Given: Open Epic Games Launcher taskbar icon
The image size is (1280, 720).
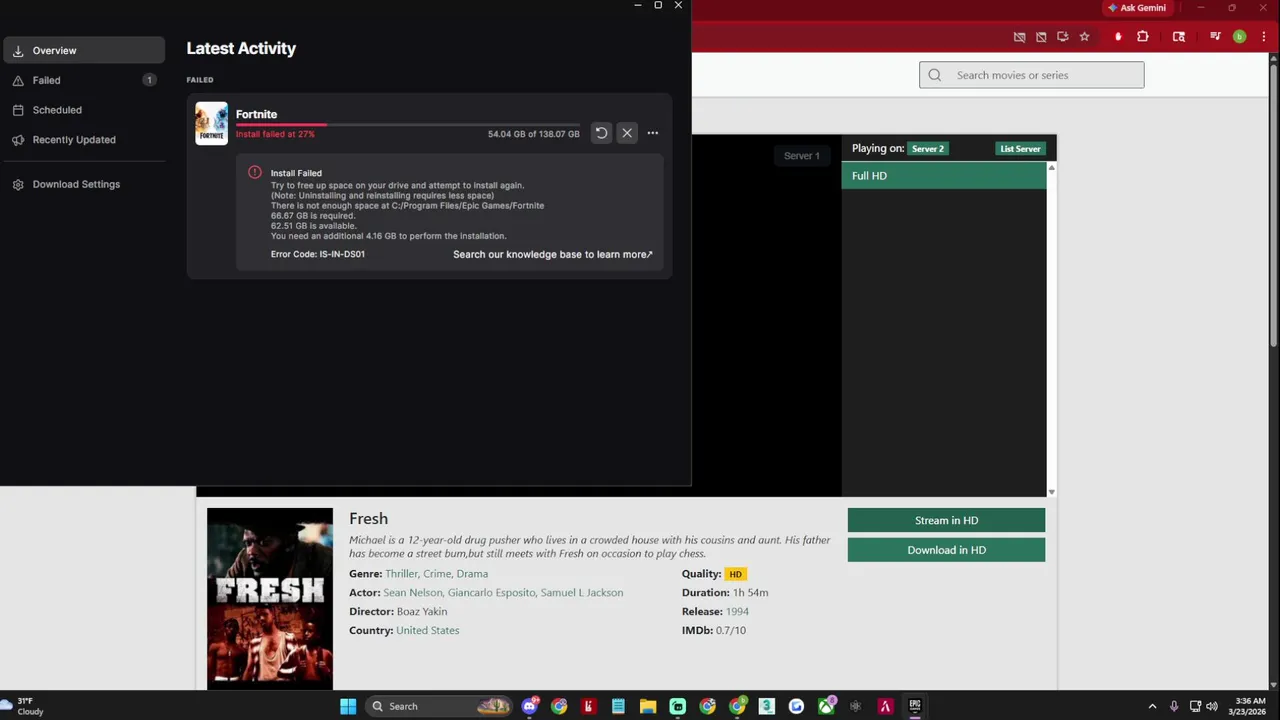Looking at the screenshot, I should [x=915, y=706].
